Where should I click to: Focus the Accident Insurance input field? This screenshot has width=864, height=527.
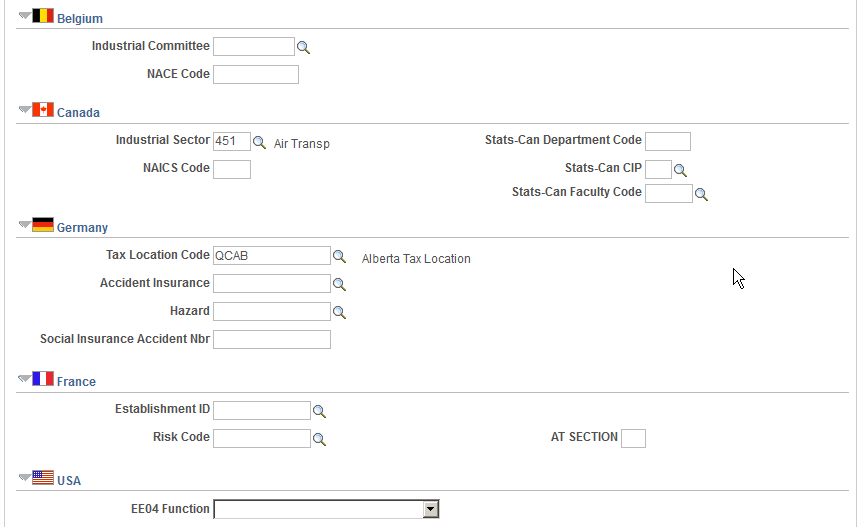(x=272, y=284)
